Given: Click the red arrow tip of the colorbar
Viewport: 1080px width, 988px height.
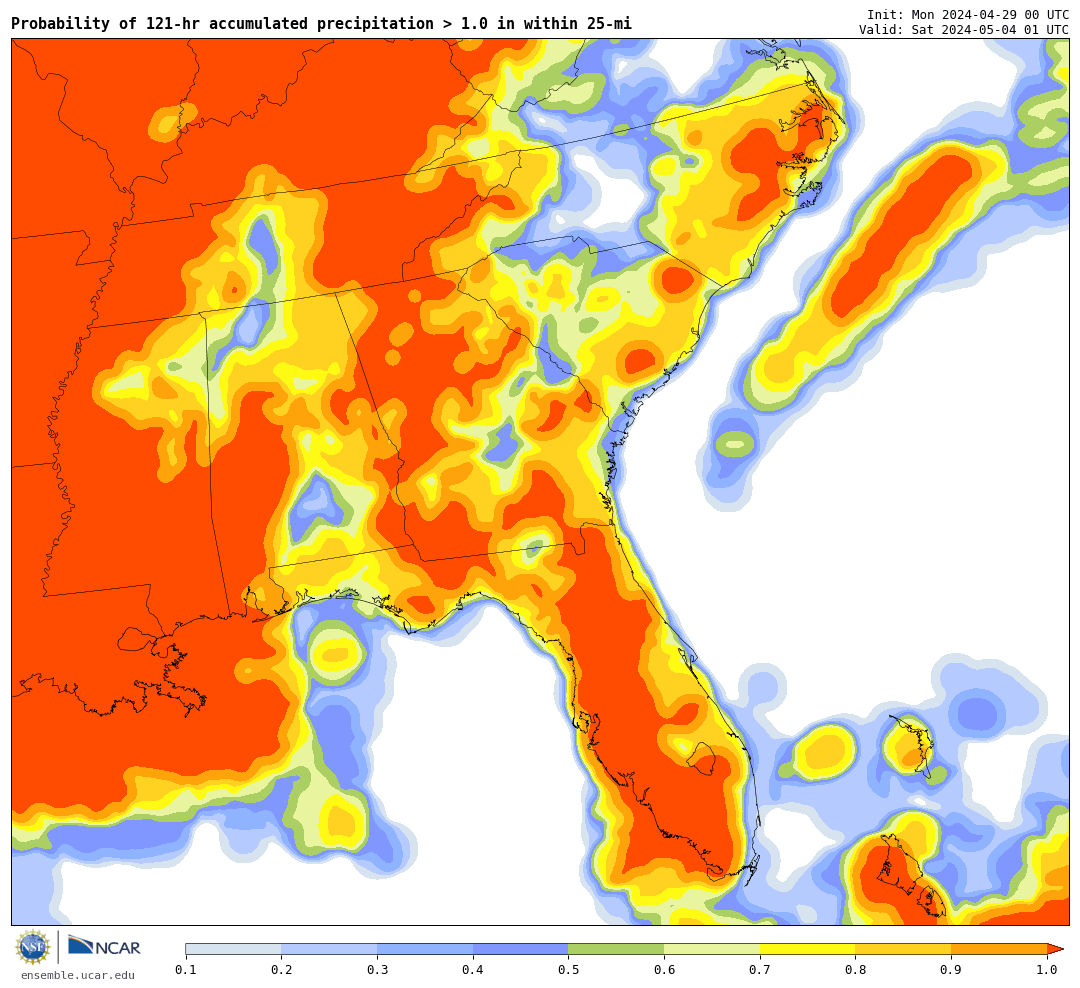Looking at the screenshot, I should tap(1055, 949).
